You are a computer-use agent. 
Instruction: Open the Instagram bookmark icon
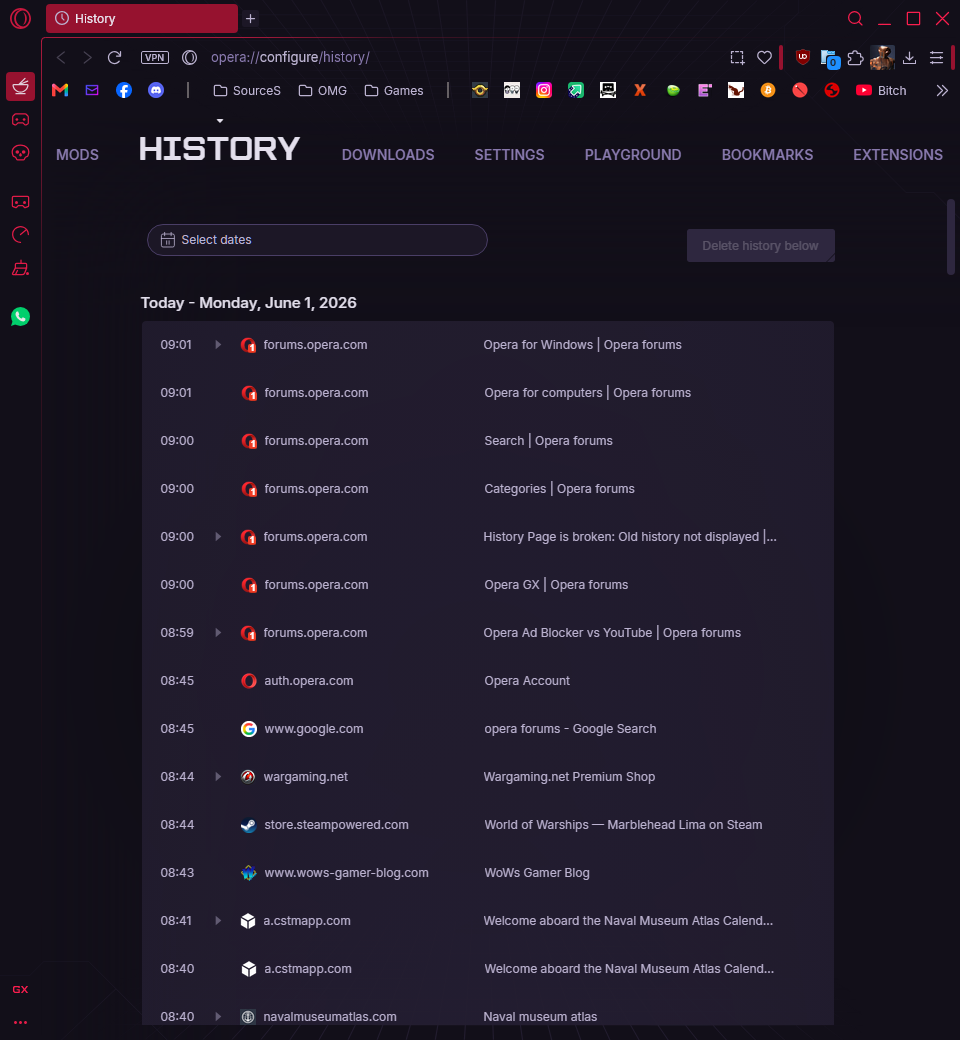click(x=544, y=90)
